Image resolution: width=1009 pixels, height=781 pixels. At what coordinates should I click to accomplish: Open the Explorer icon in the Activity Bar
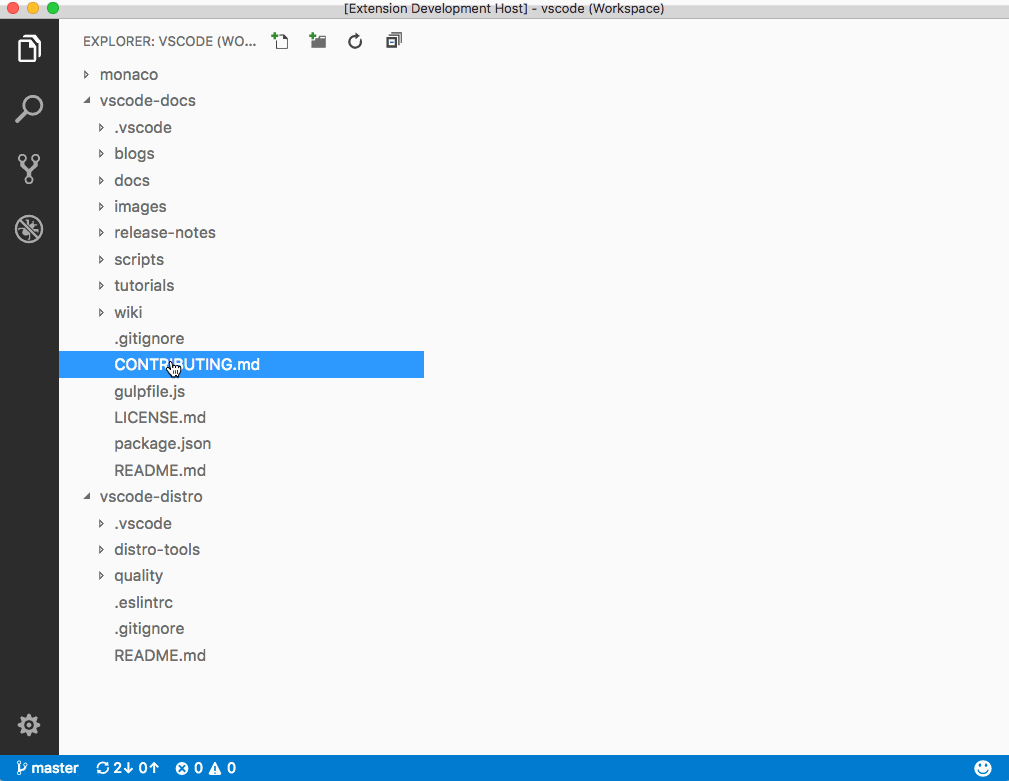pyautogui.click(x=29, y=48)
